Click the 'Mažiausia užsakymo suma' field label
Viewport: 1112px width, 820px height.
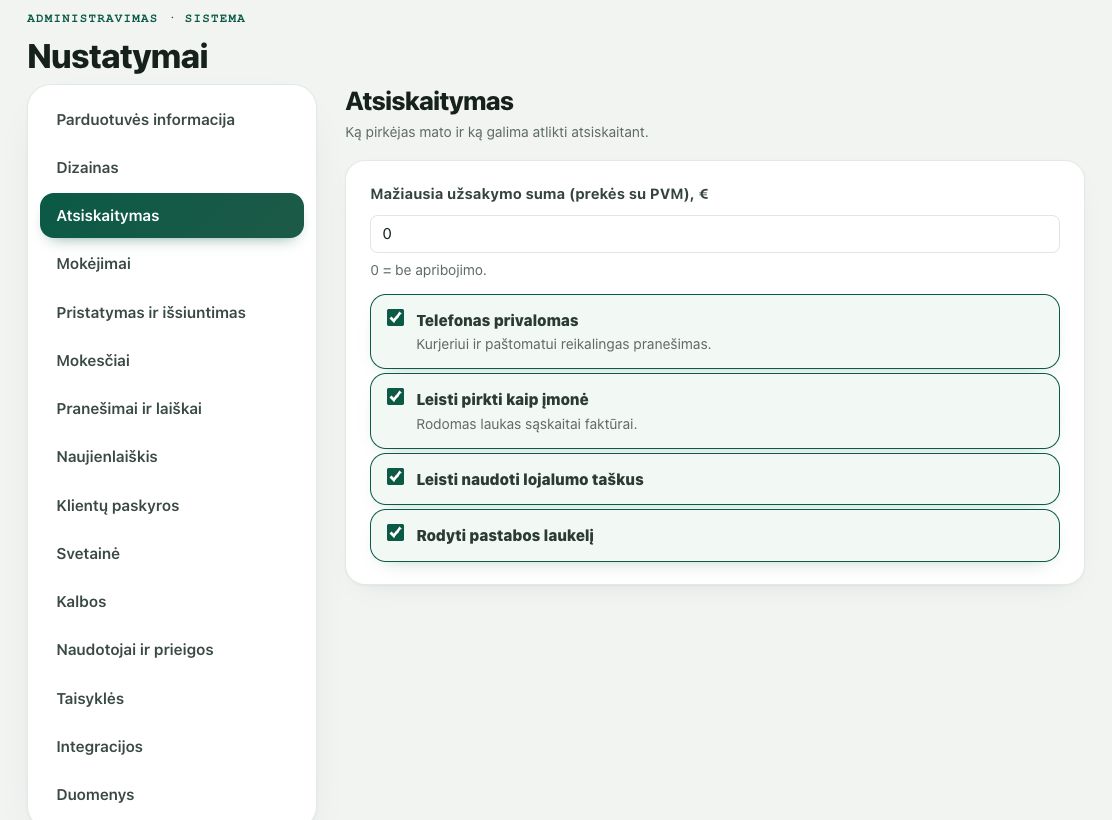tap(539, 194)
